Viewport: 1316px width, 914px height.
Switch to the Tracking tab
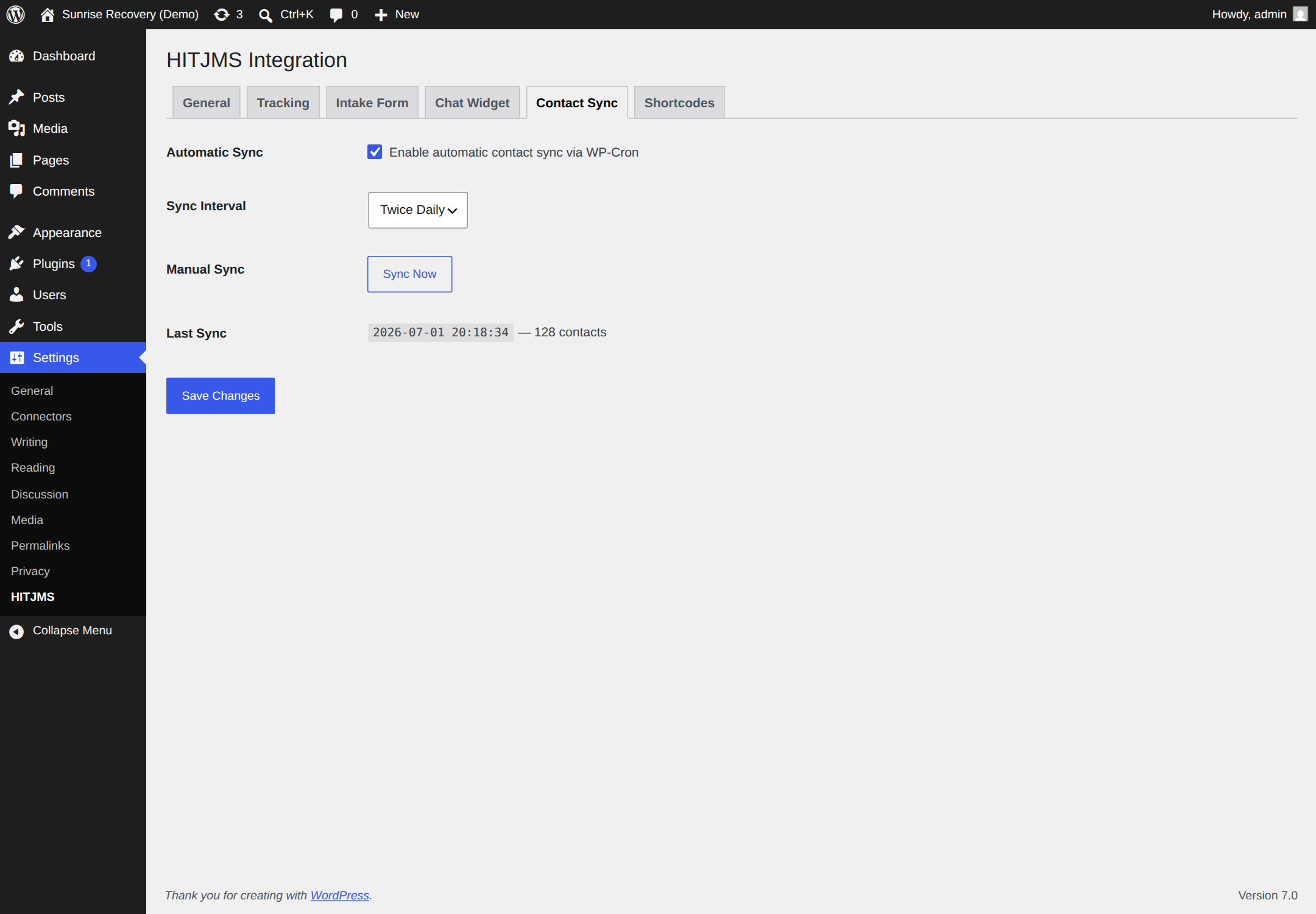283,102
